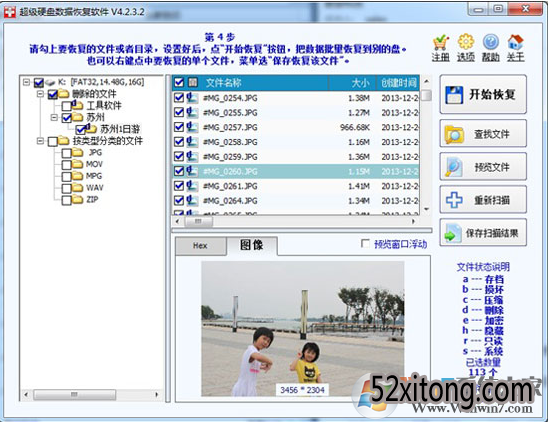
Task: Select the 图像 preview tab
Action: [252, 245]
